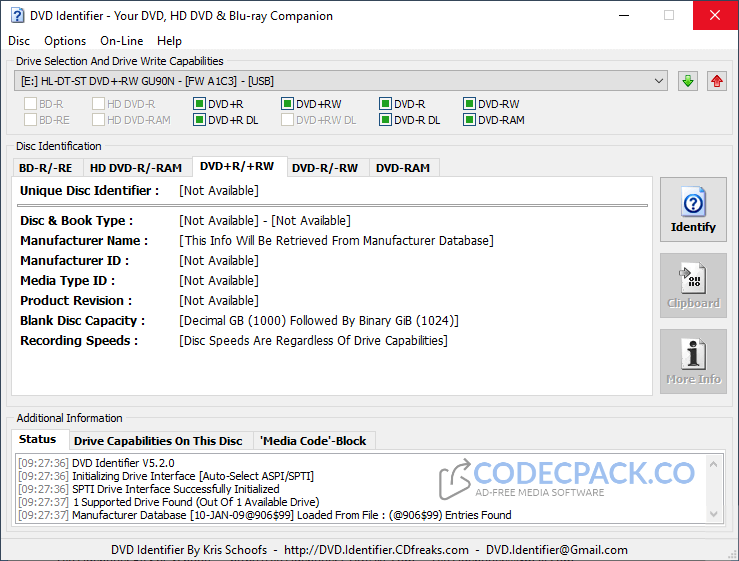Screen dimensions: 739x561
Task: Click status log scrollbar down arrow
Action: (x=714, y=514)
